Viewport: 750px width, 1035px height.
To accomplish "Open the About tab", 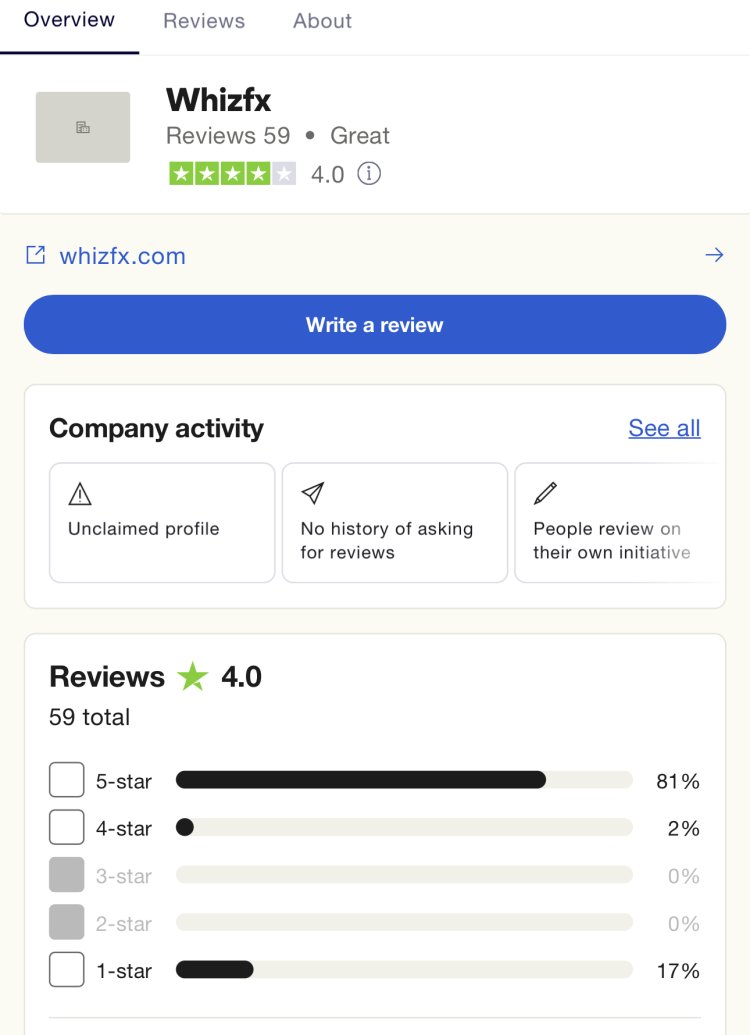I will point(322,21).
